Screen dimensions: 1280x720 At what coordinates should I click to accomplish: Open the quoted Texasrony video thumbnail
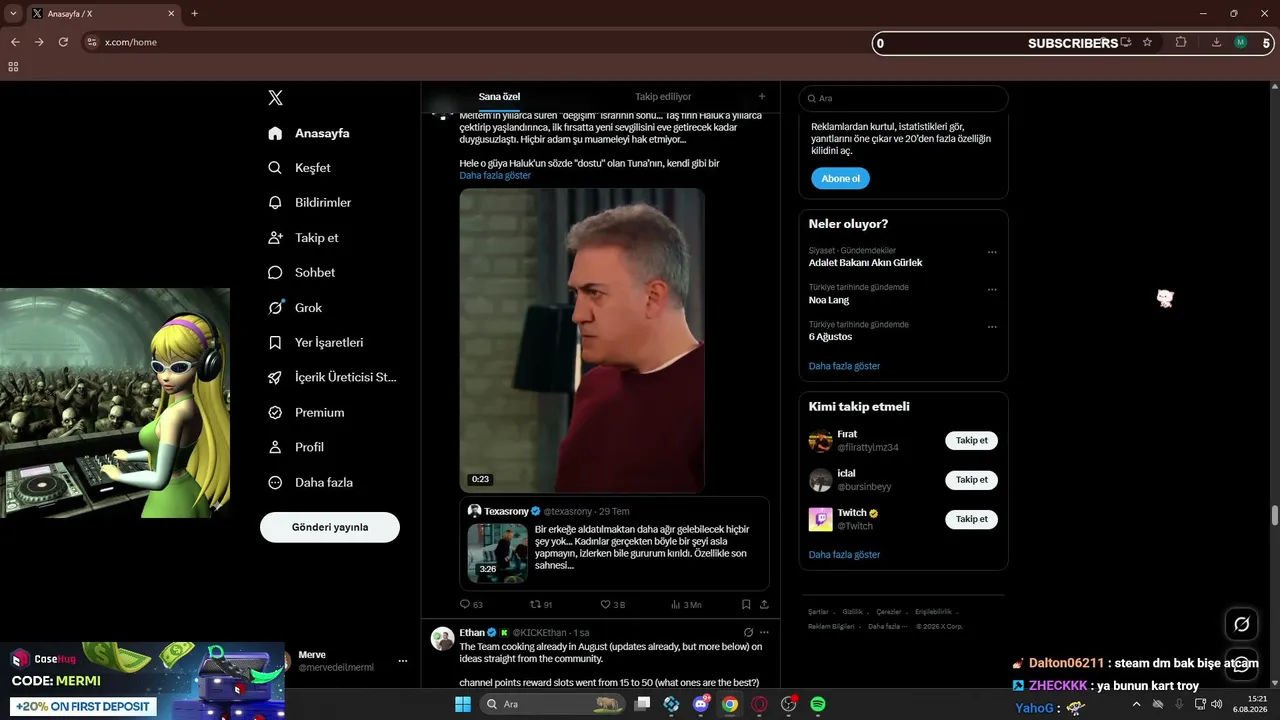pyautogui.click(x=497, y=553)
